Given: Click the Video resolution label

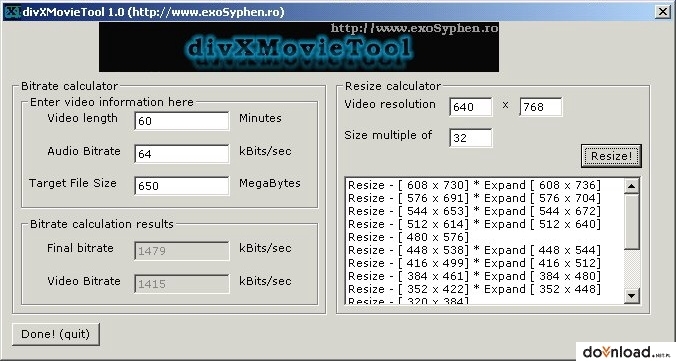Looking at the screenshot, I should pyautogui.click(x=390, y=104).
